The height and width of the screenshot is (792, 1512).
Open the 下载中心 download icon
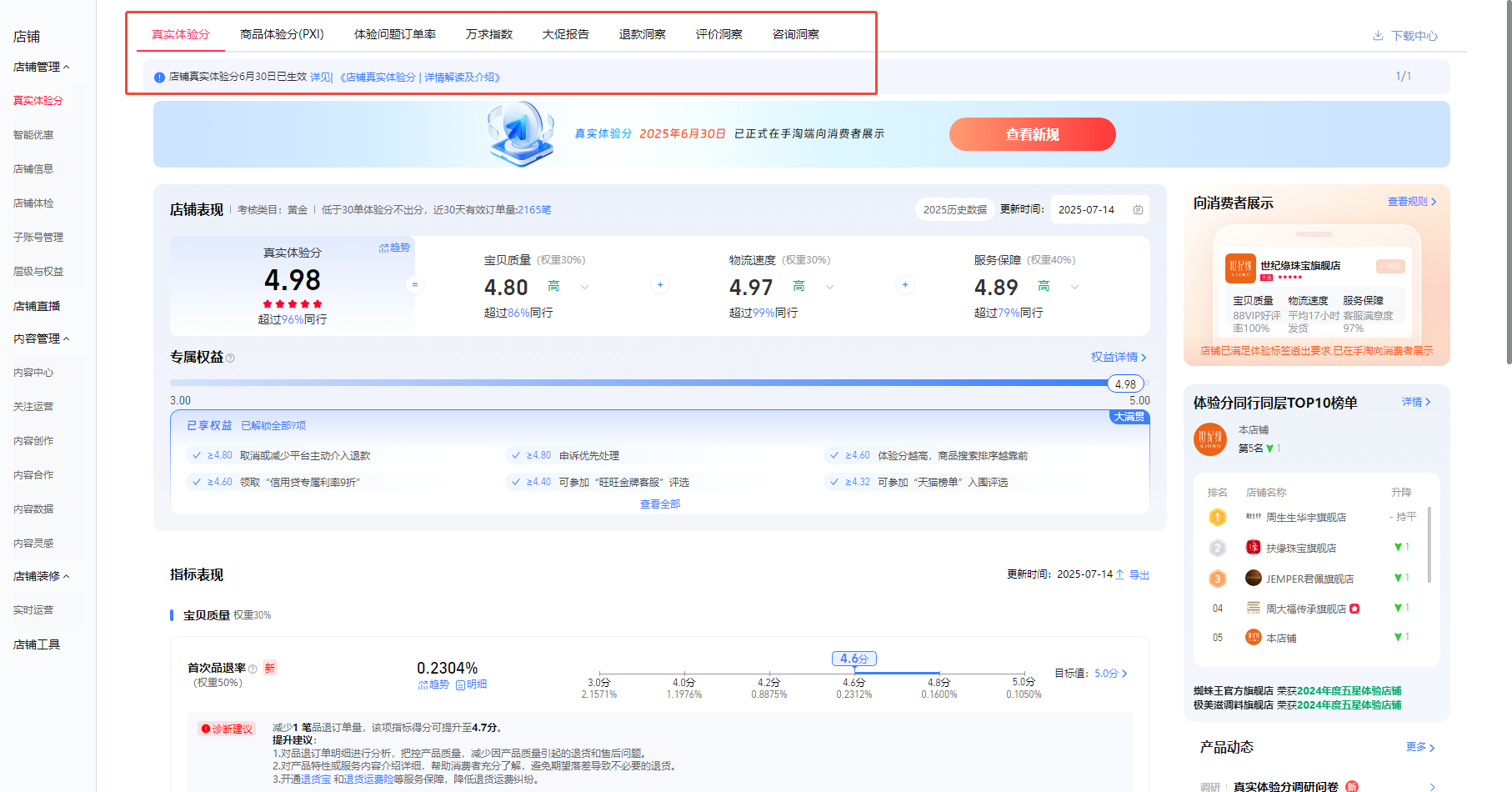(1378, 36)
